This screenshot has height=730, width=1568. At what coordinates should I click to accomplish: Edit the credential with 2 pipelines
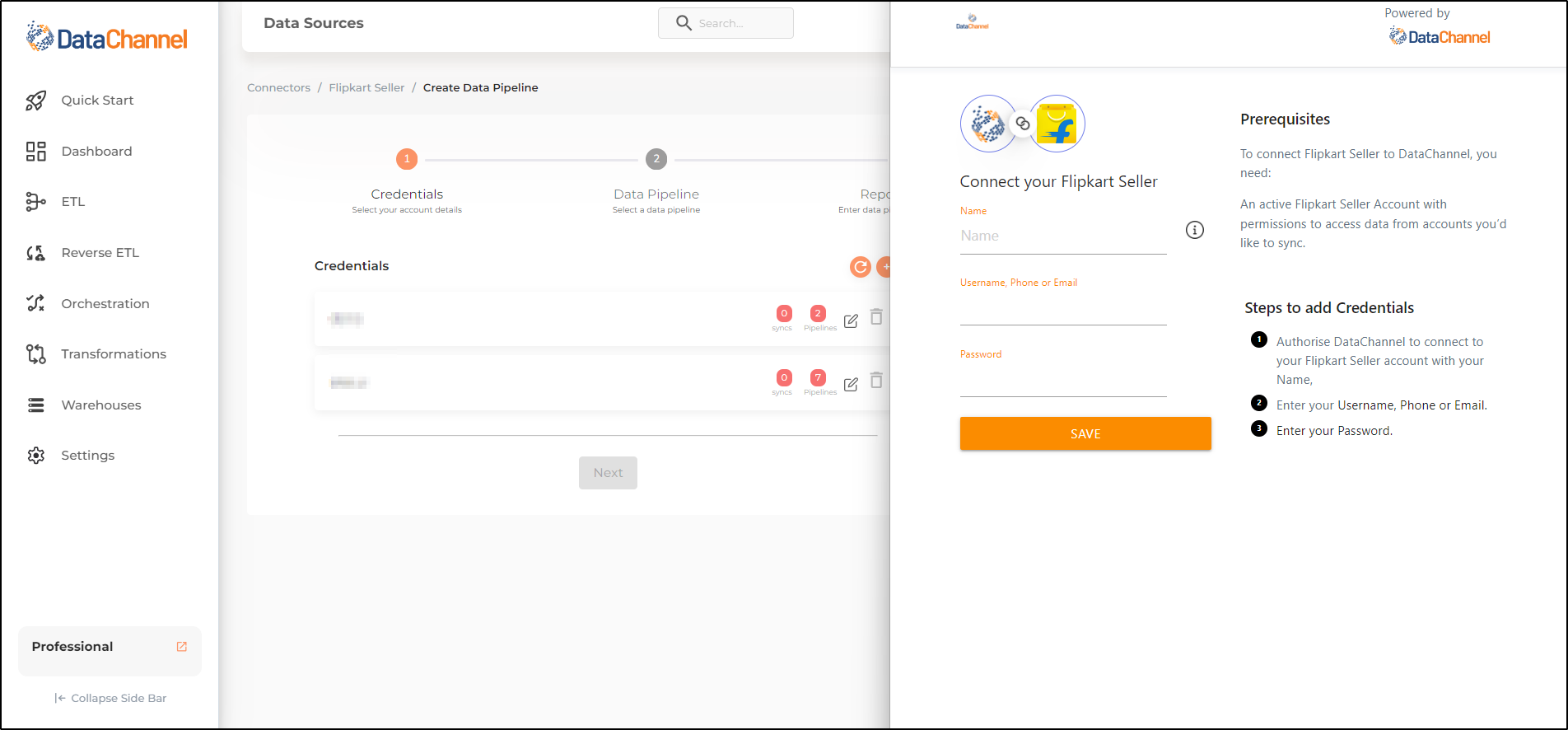pos(851,321)
